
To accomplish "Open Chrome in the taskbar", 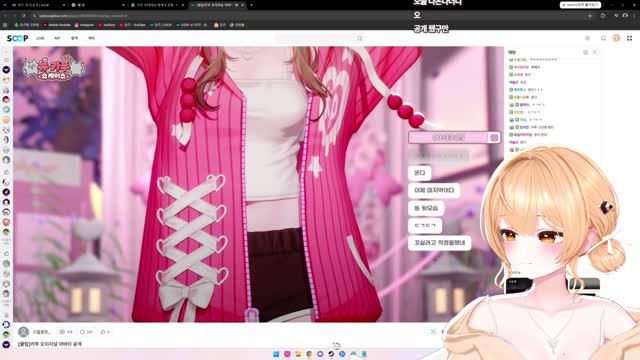I will pos(309,354).
